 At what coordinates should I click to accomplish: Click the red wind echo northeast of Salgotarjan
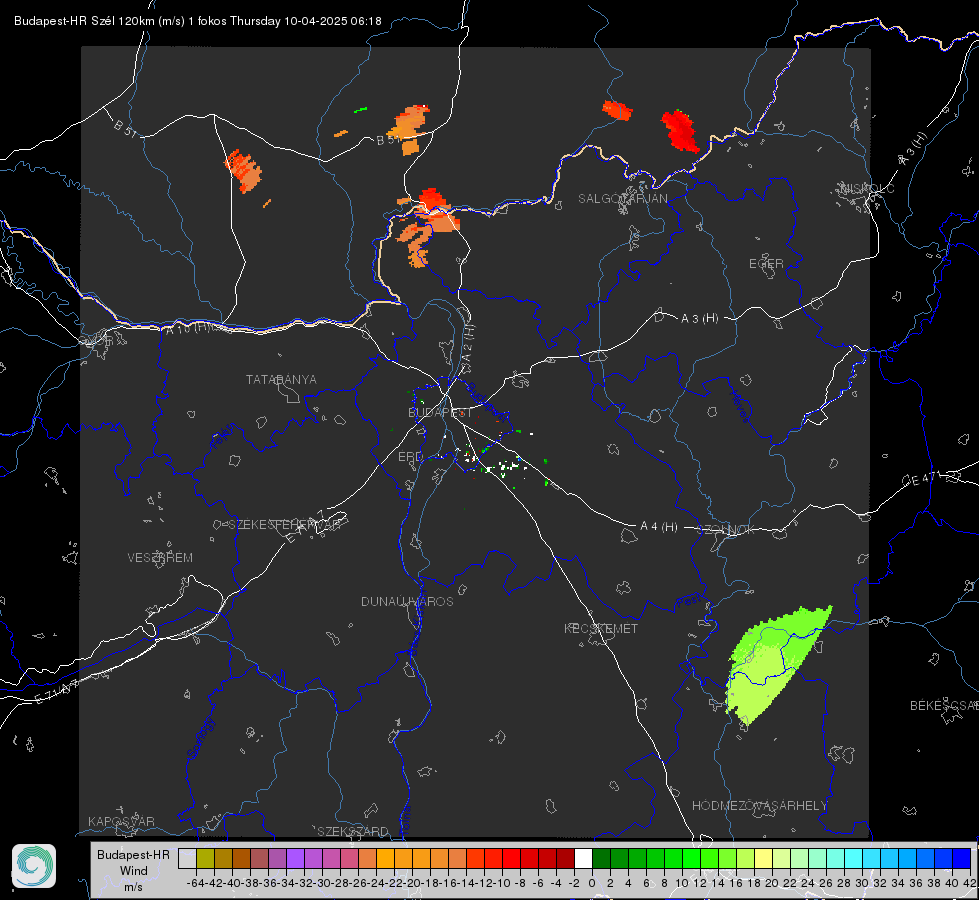pyautogui.click(x=681, y=131)
